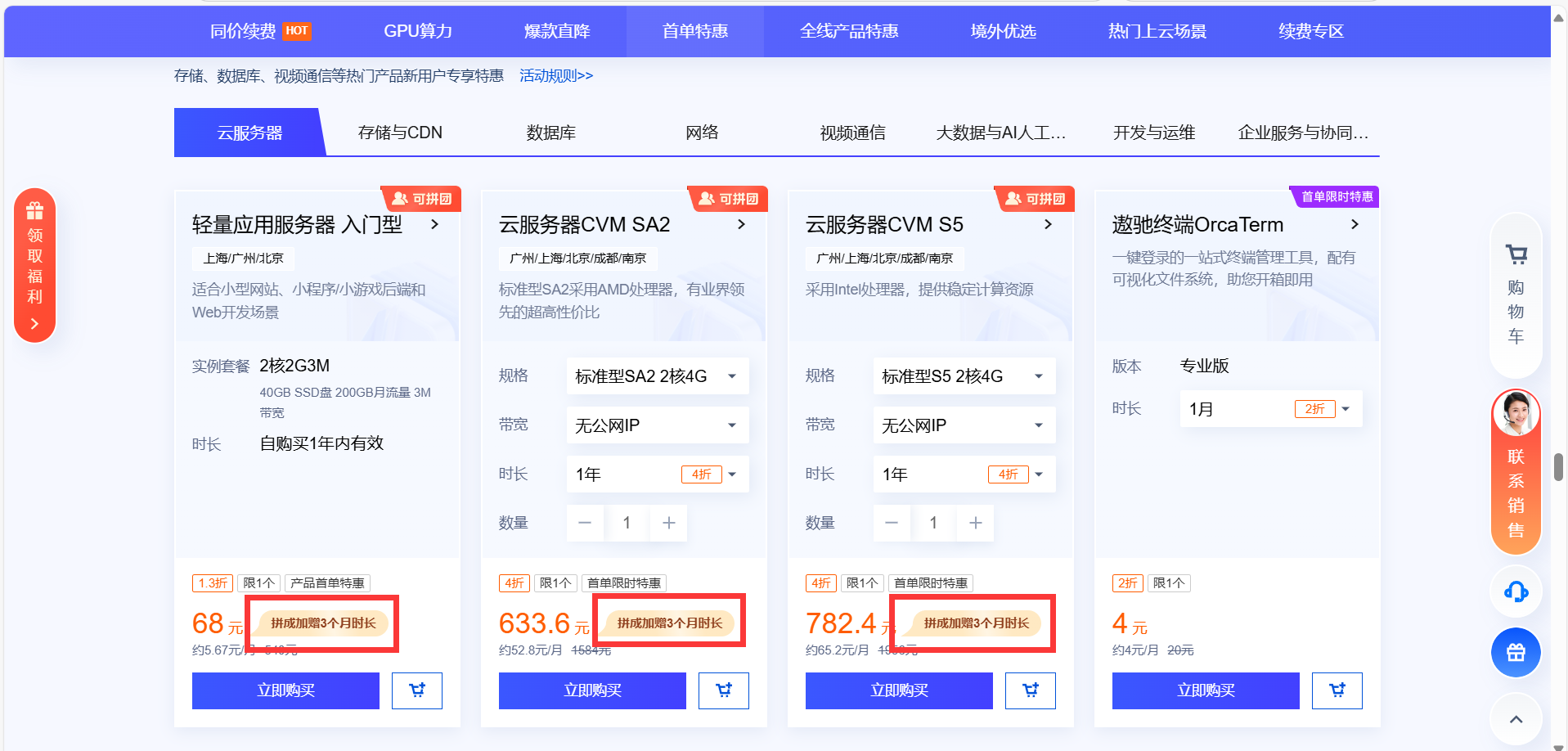Image resolution: width=1568 pixels, height=751 pixels.
Task: Open the CVM SA2 bandwidth dropdown
Action: click(658, 425)
